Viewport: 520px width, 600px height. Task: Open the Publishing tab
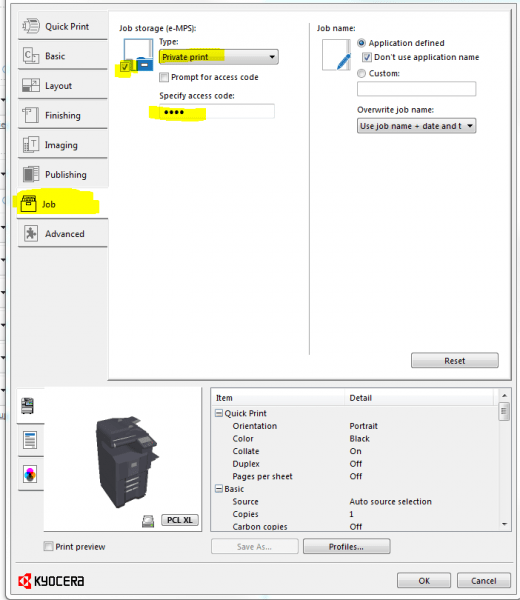pyautogui.click(x=63, y=174)
